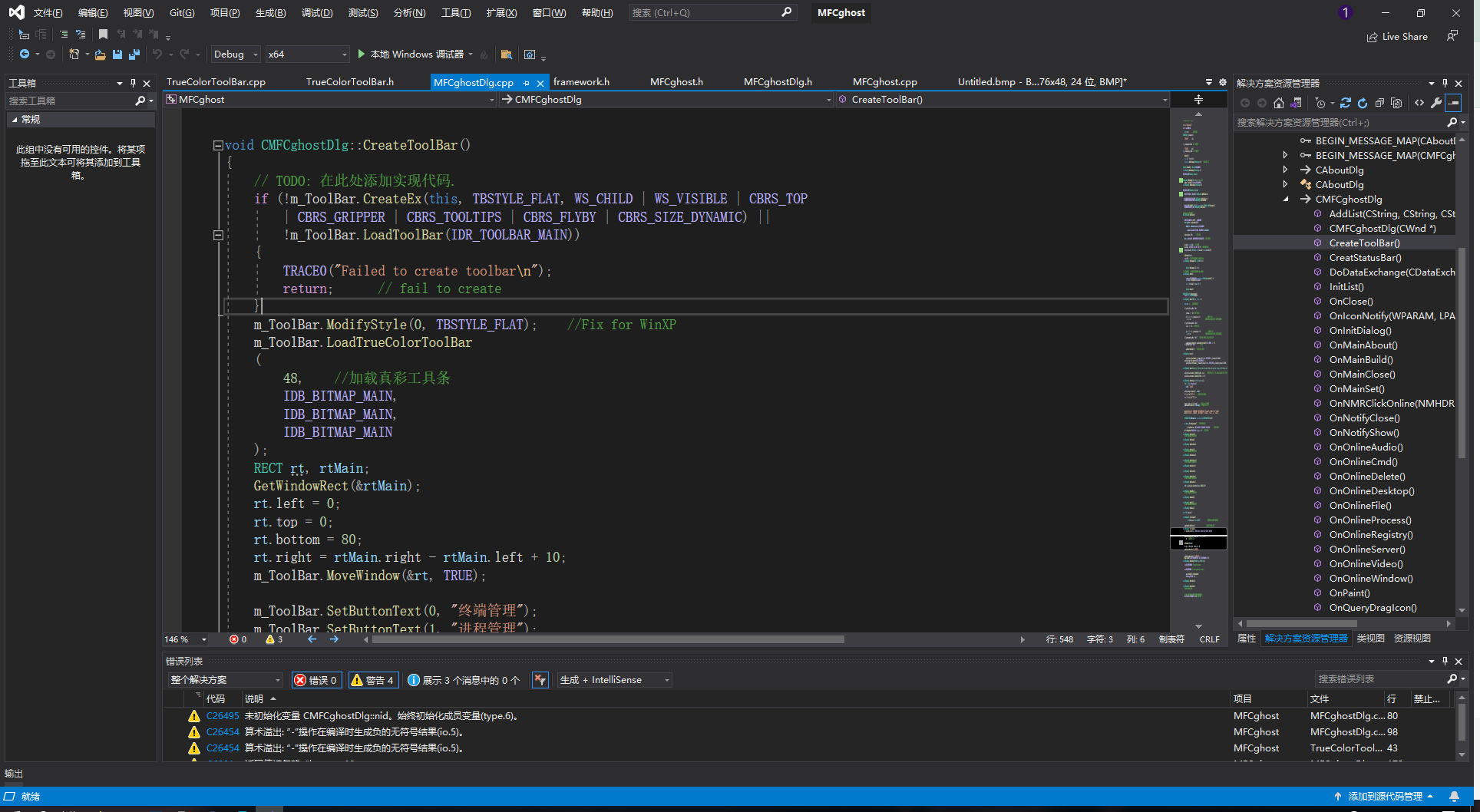Click Solution Explorer Home icon
The width and height of the screenshot is (1480, 812).
(1278, 103)
